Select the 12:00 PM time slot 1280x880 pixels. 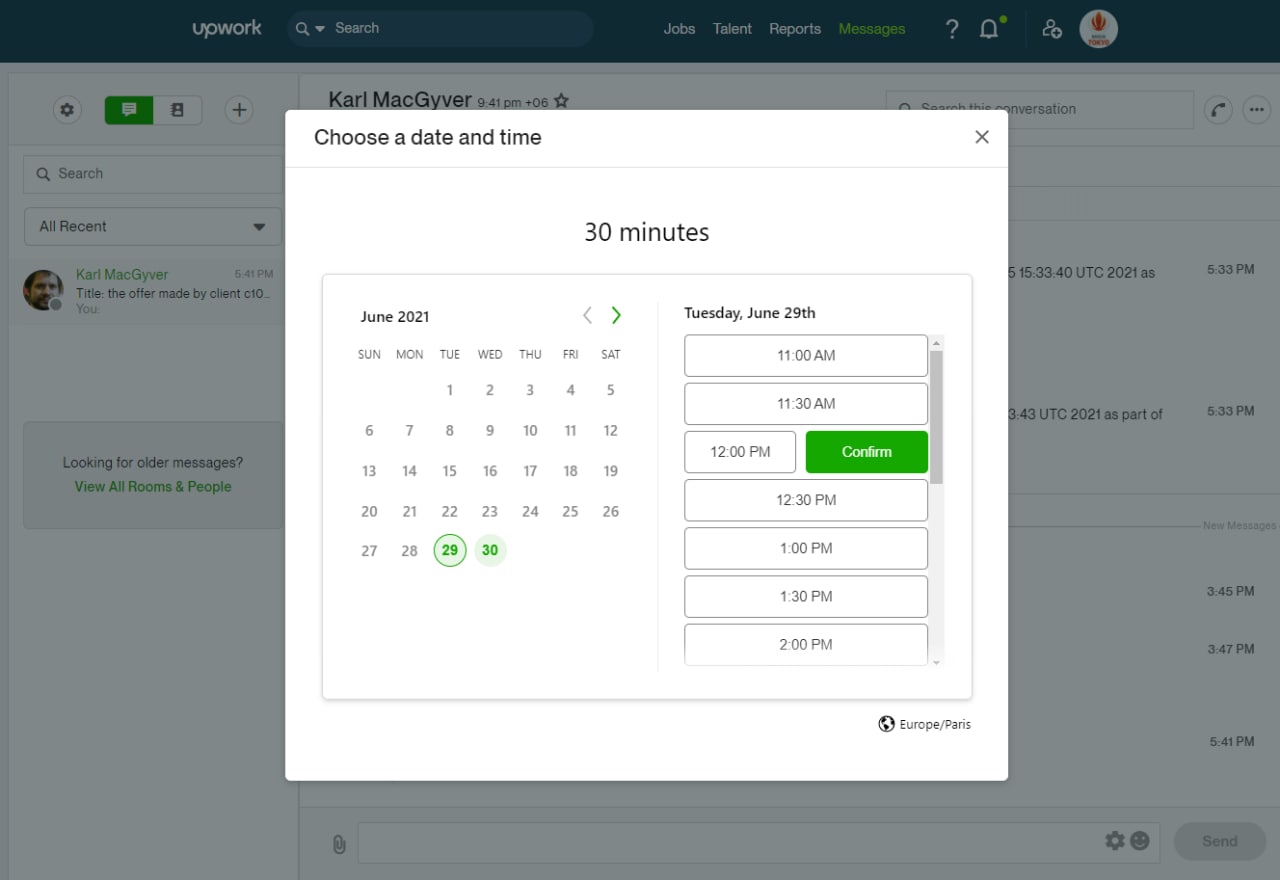(740, 452)
